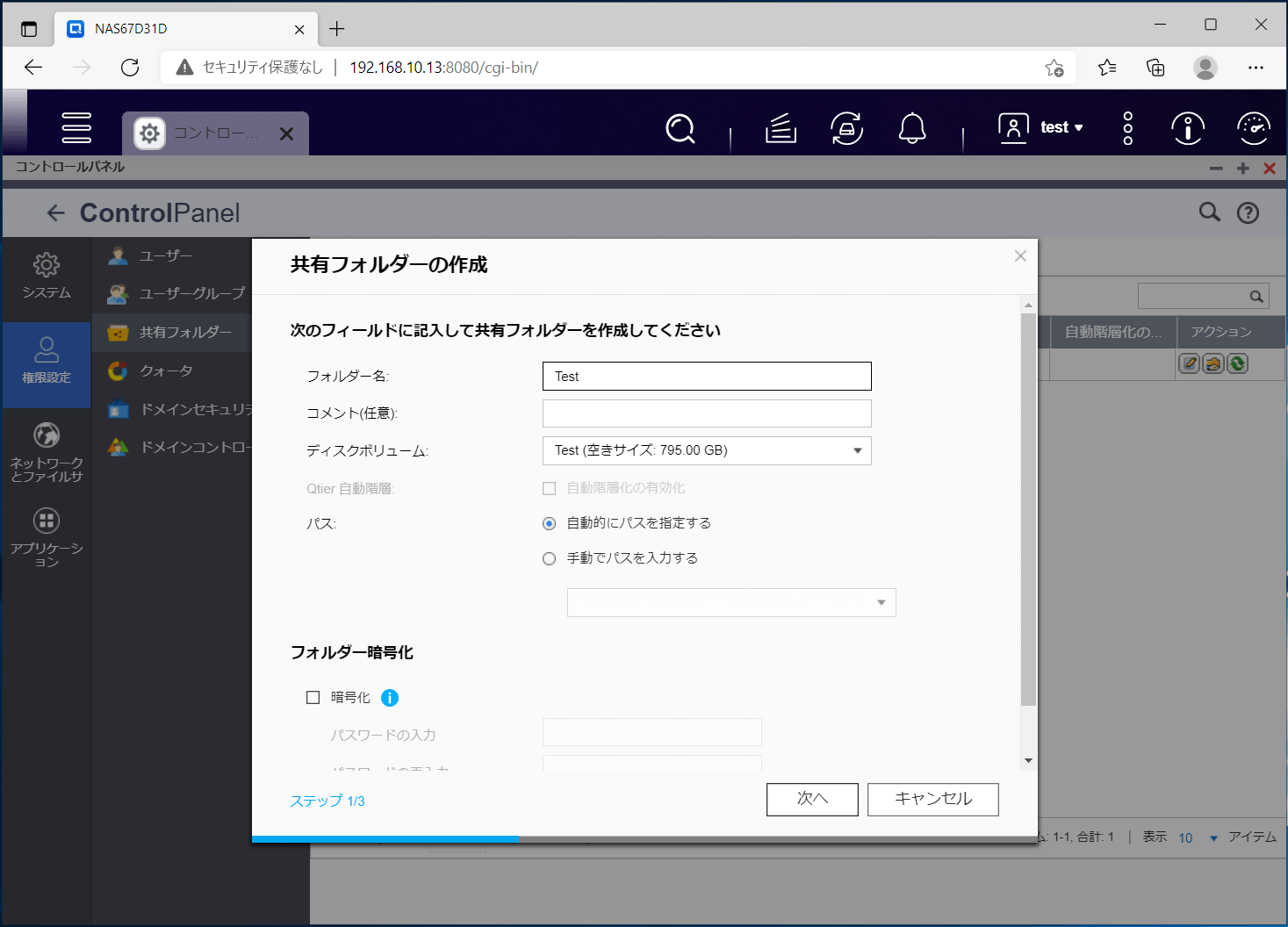1288x927 pixels.
Task: Click the dialog scrollbar up arrow
Action: tap(1028, 305)
